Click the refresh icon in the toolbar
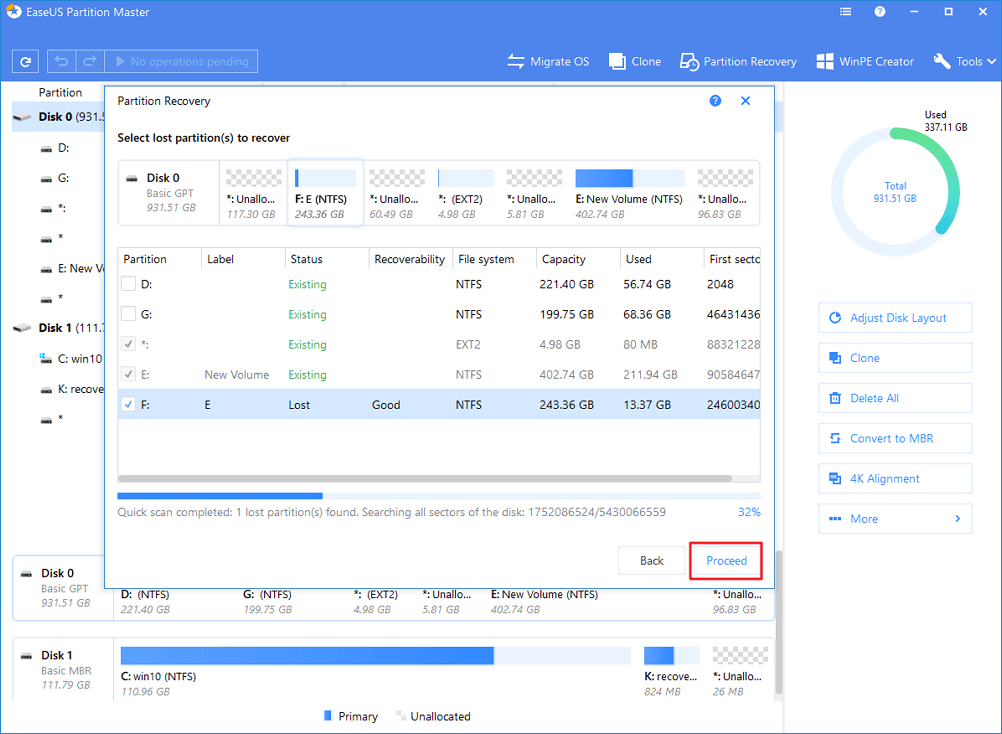The height and width of the screenshot is (734, 1002). click(26, 62)
